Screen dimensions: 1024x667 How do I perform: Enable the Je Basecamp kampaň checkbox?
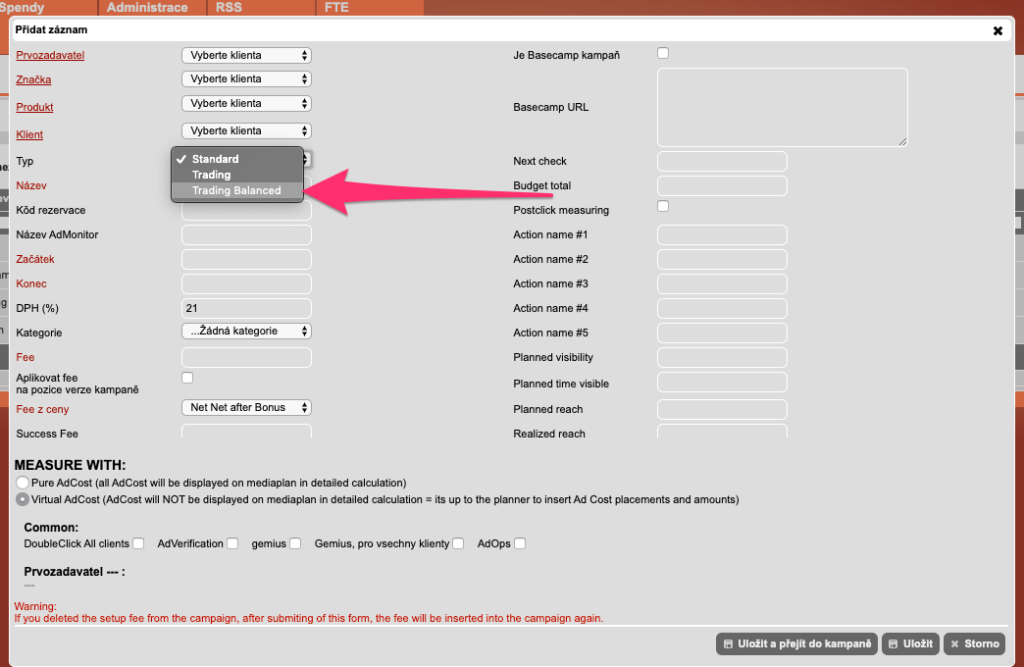coord(662,53)
